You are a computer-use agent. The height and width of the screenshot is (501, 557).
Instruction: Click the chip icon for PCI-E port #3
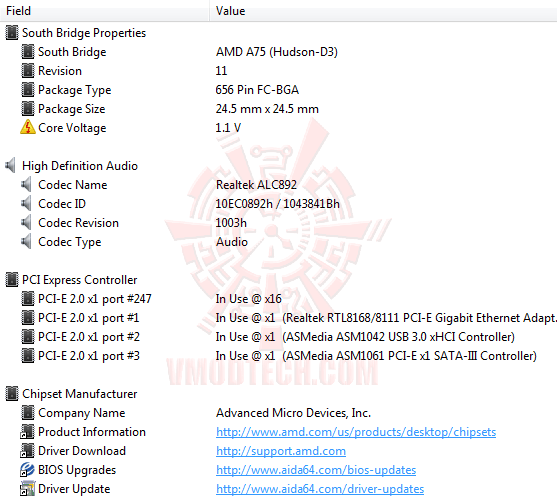click(28, 356)
